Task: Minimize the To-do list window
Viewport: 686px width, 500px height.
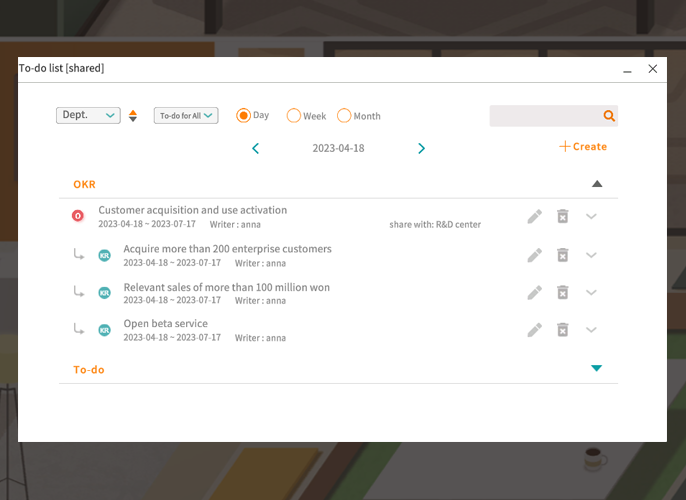Action: (627, 70)
